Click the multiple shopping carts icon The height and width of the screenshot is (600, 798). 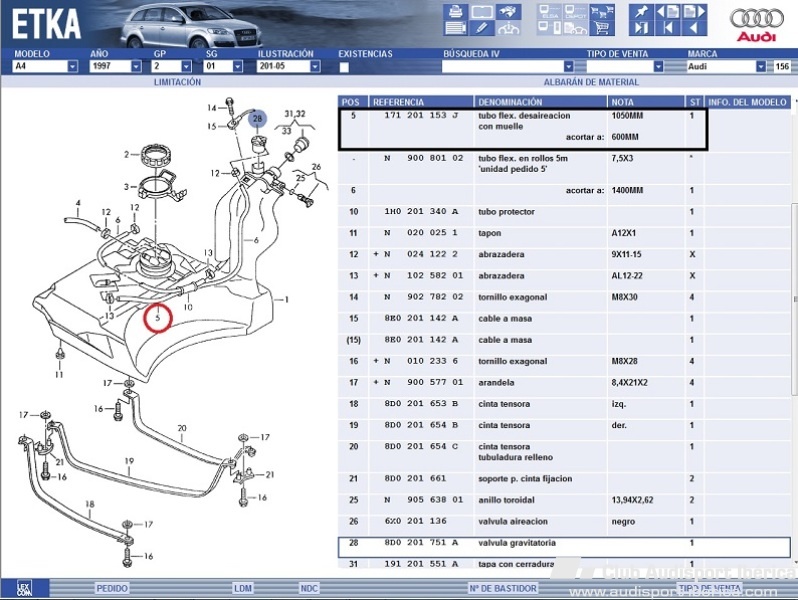tap(602, 12)
